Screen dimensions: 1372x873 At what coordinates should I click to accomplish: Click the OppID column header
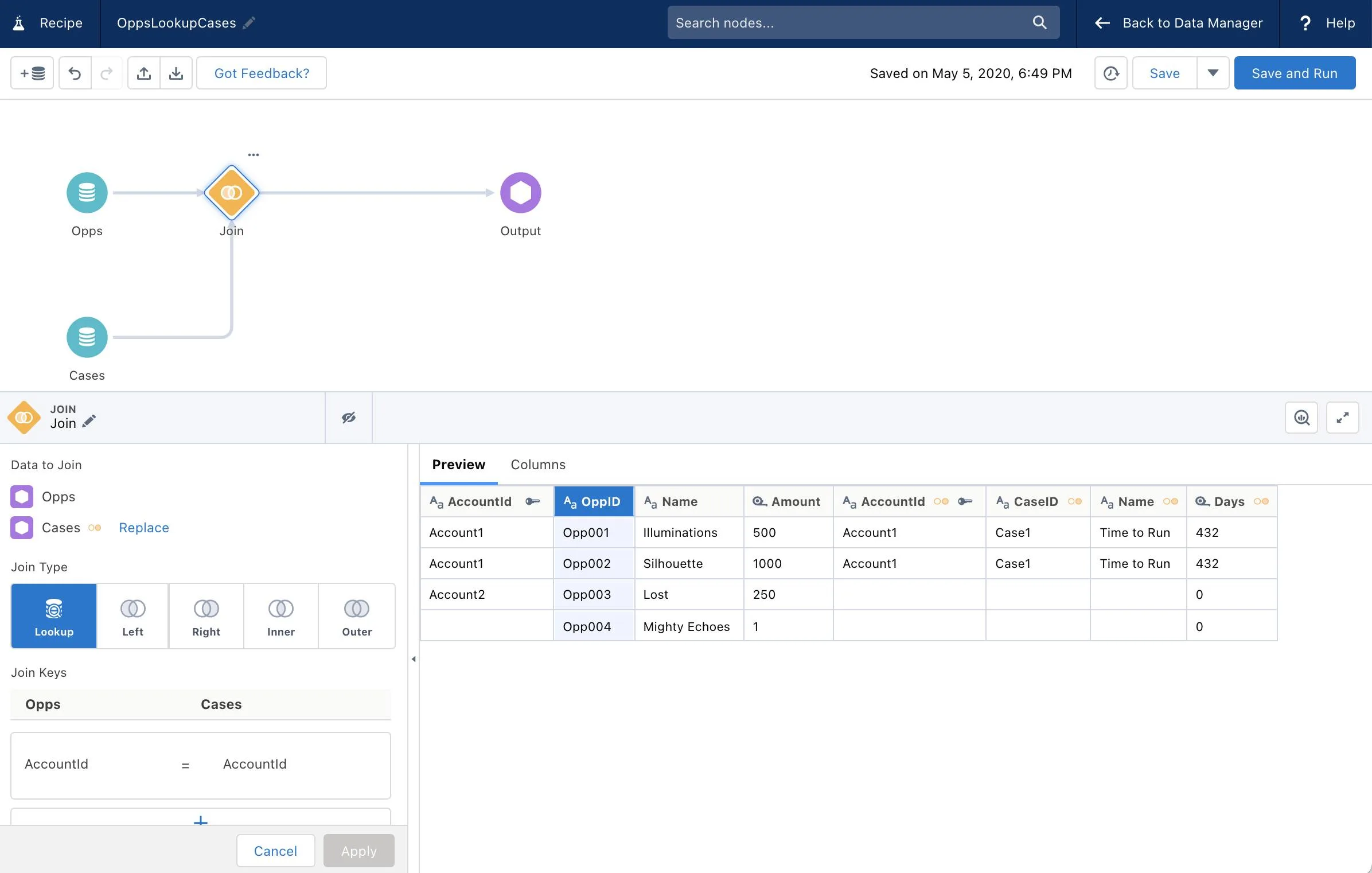[595, 500]
